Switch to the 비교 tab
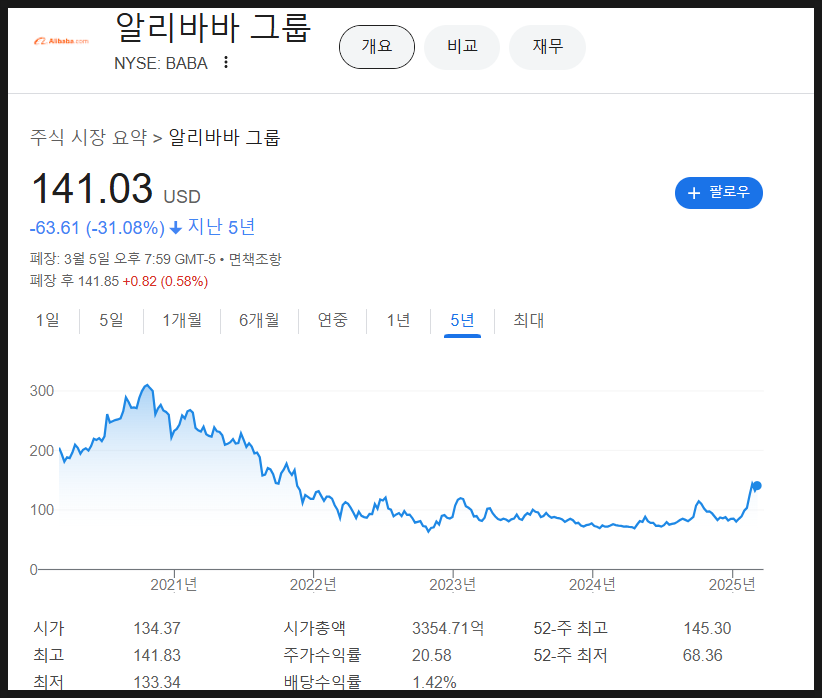Screen dimensions: 822x698 click(462, 47)
